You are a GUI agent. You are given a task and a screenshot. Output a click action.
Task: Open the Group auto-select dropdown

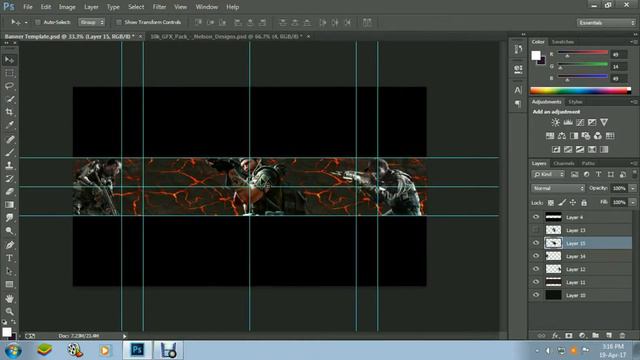91,22
